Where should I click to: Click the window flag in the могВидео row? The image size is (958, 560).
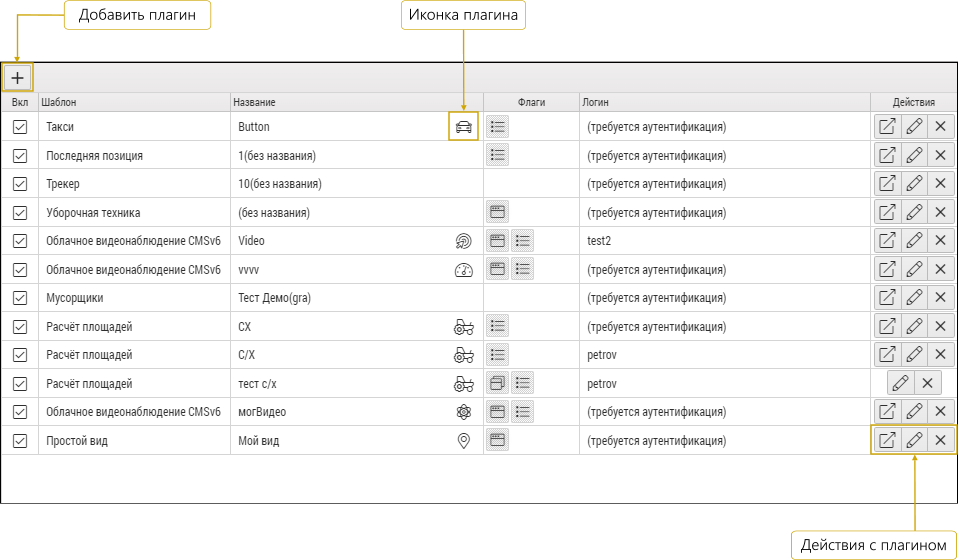click(497, 412)
